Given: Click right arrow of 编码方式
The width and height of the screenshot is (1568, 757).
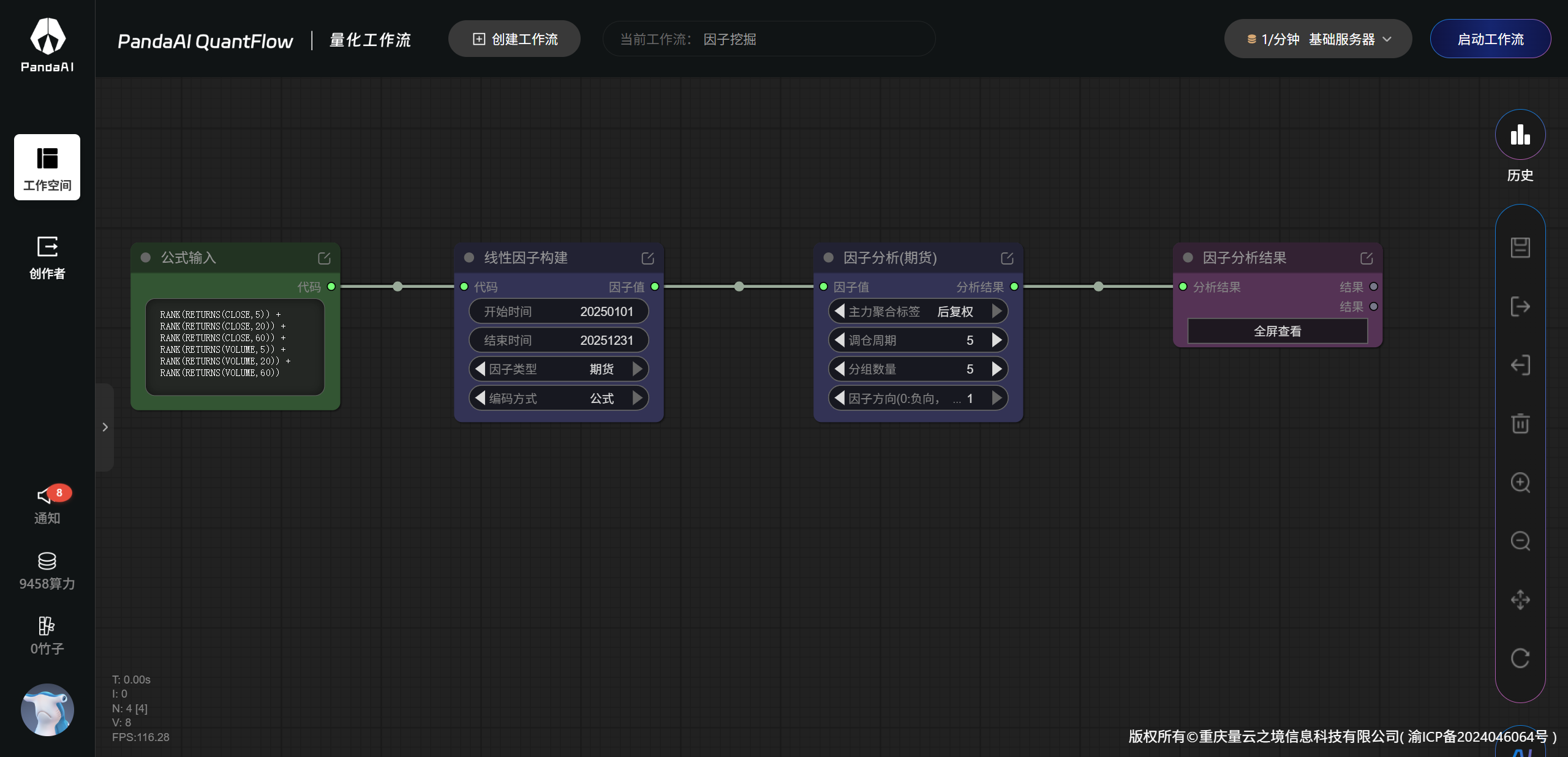Looking at the screenshot, I should pos(637,398).
